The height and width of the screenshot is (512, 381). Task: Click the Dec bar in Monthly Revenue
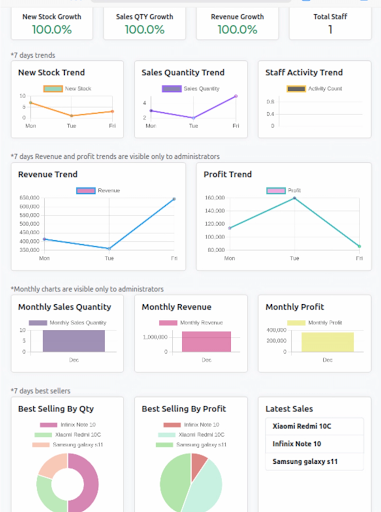[x=206, y=342]
